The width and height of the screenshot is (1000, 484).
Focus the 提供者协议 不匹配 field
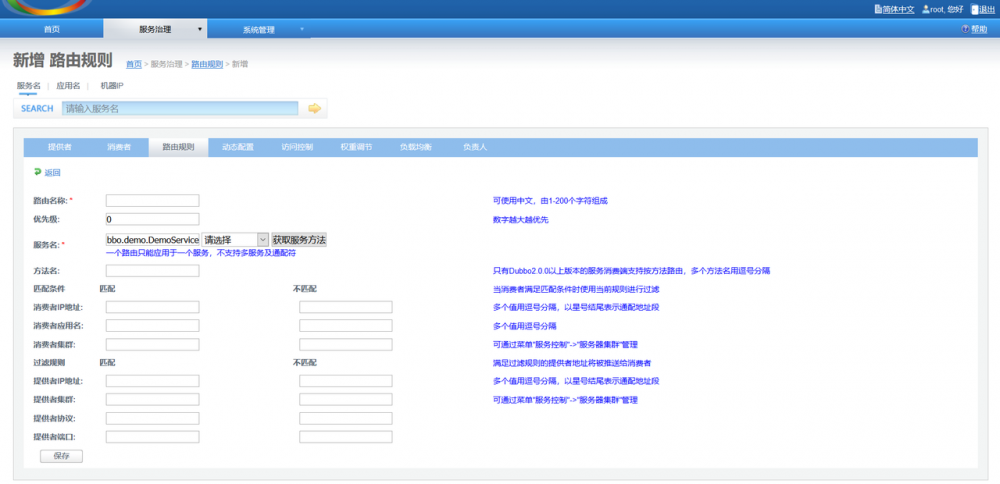pyautogui.click(x=346, y=418)
